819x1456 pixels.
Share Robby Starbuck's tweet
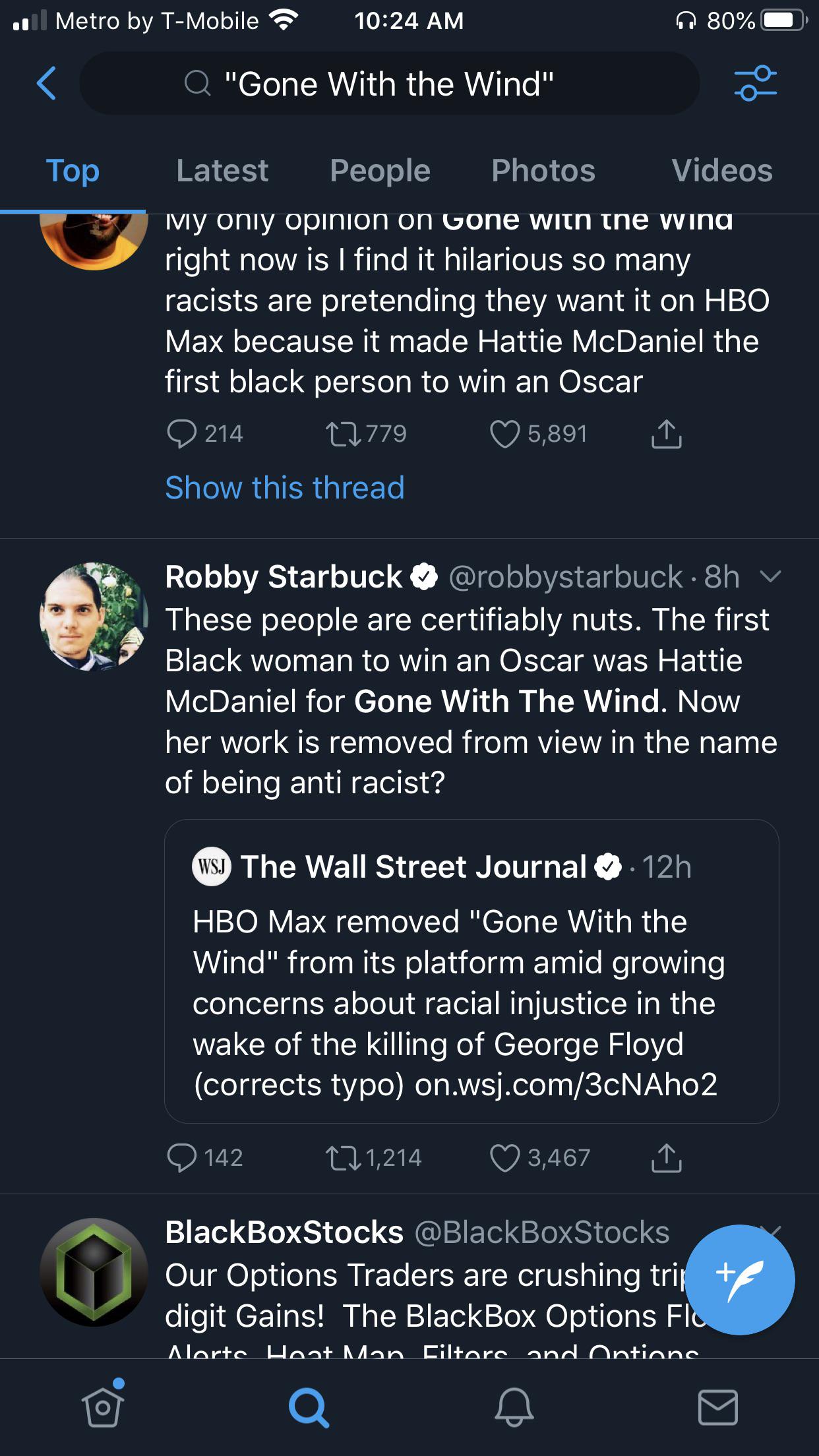click(666, 1158)
